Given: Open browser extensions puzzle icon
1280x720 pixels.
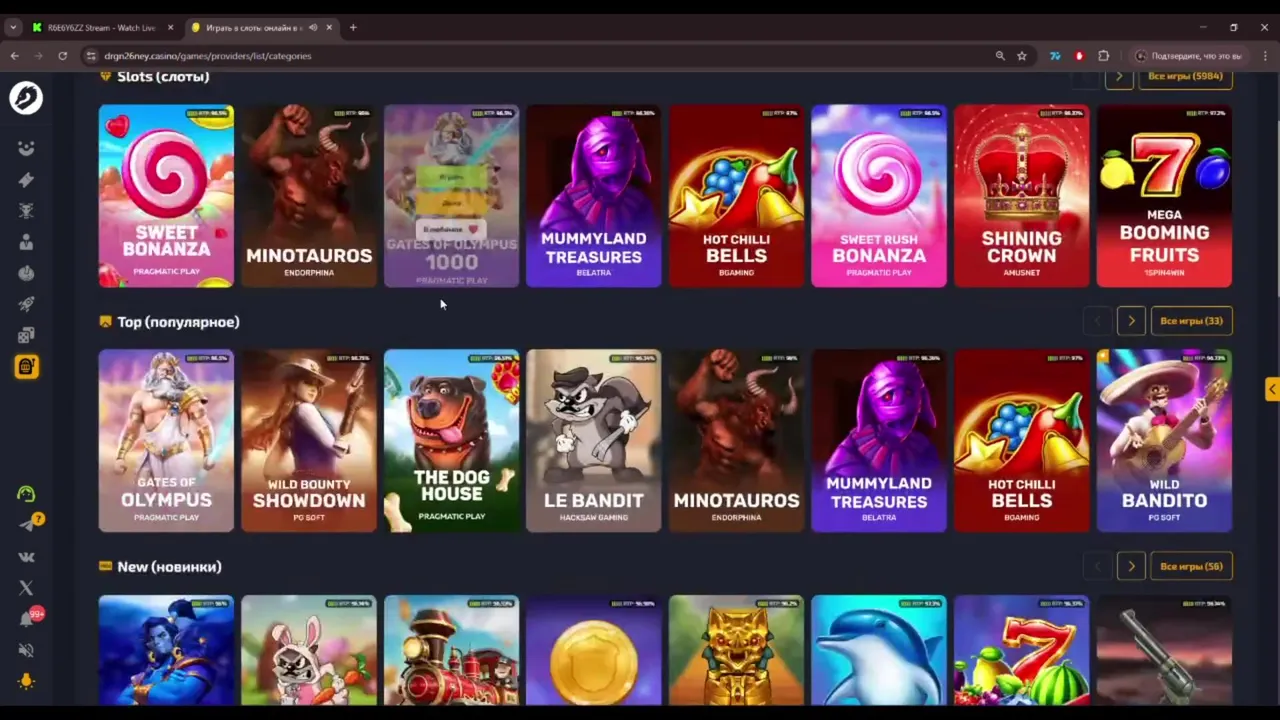Looking at the screenshot, I should pos(1104,56).
